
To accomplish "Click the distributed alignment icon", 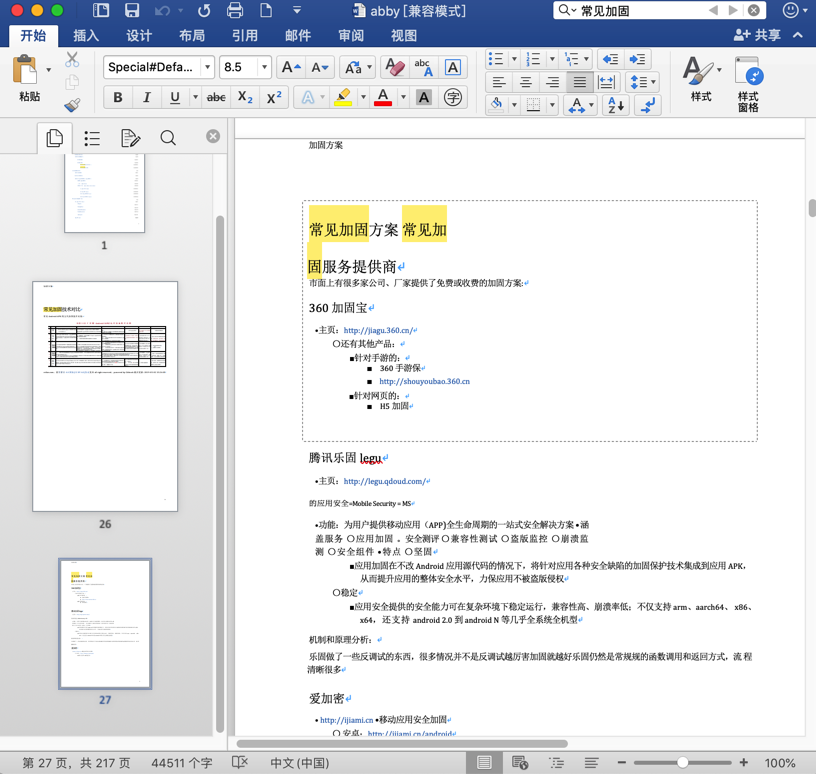I will click(607, 82).
